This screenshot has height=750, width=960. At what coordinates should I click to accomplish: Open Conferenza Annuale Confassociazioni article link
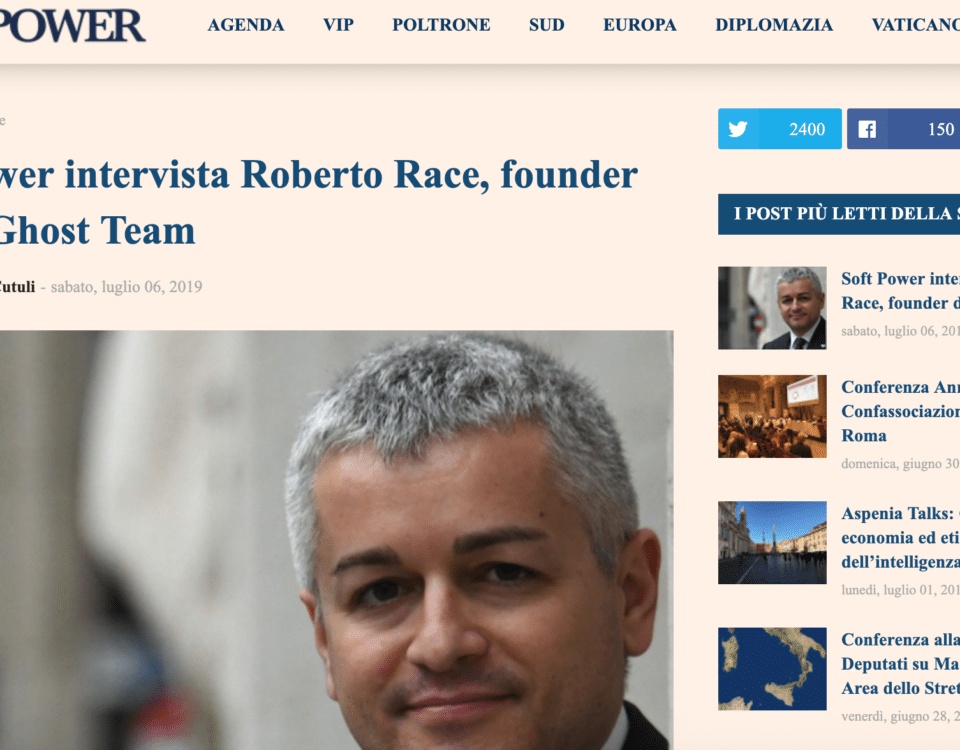tap(900, 411)
